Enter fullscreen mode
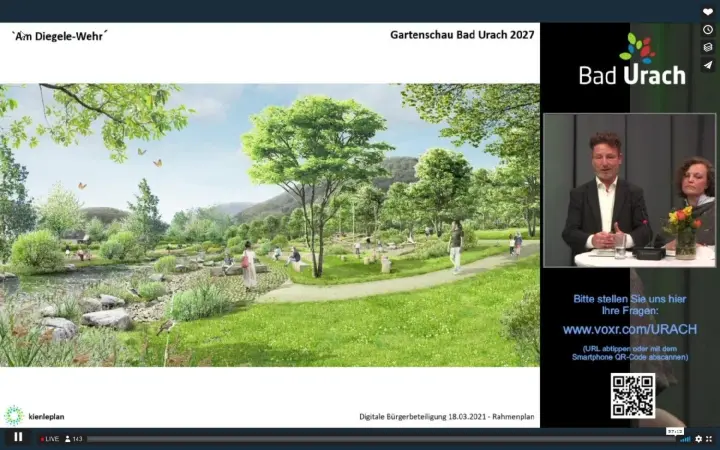 coord(711,439)
